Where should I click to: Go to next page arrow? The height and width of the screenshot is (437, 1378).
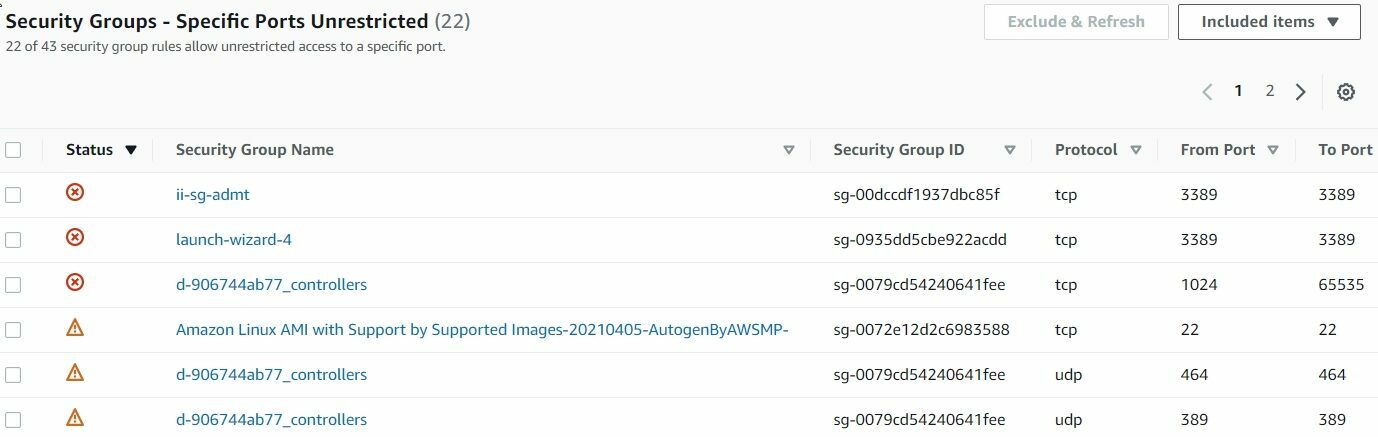[x=1300, y=92]
